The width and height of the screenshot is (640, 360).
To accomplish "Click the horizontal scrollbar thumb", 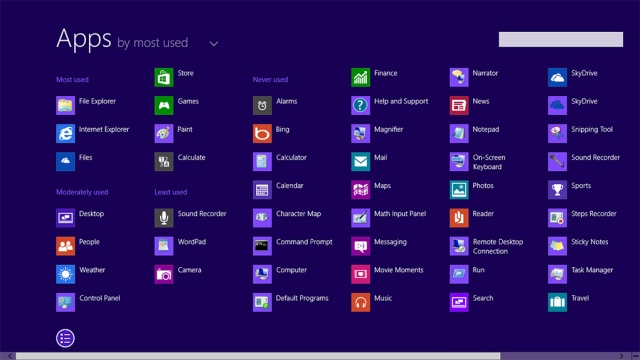I will 258,356.
